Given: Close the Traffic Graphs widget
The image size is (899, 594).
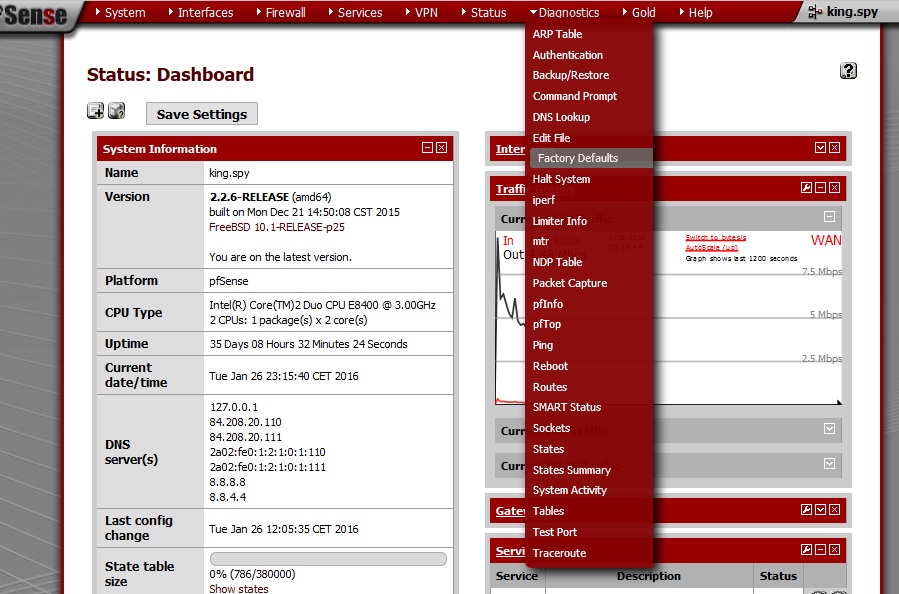Looking at the screenshot, I should 835,187.
